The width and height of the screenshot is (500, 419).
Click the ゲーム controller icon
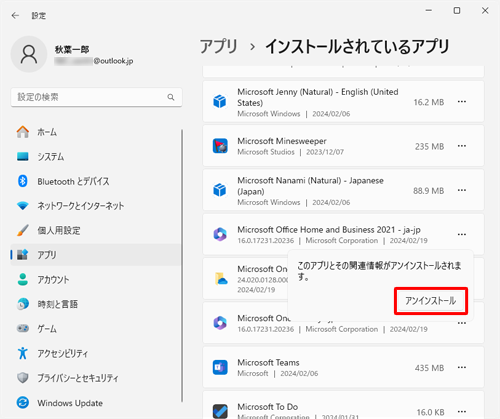pos(23,328)
